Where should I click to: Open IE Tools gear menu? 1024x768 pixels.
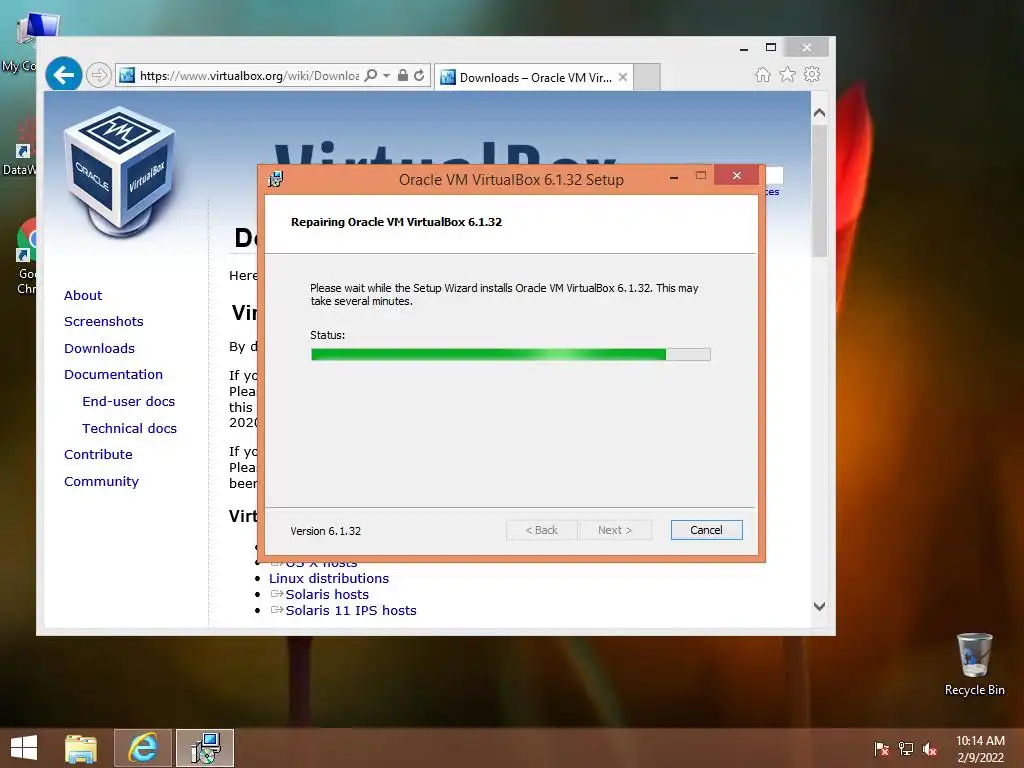coord(812,74)
